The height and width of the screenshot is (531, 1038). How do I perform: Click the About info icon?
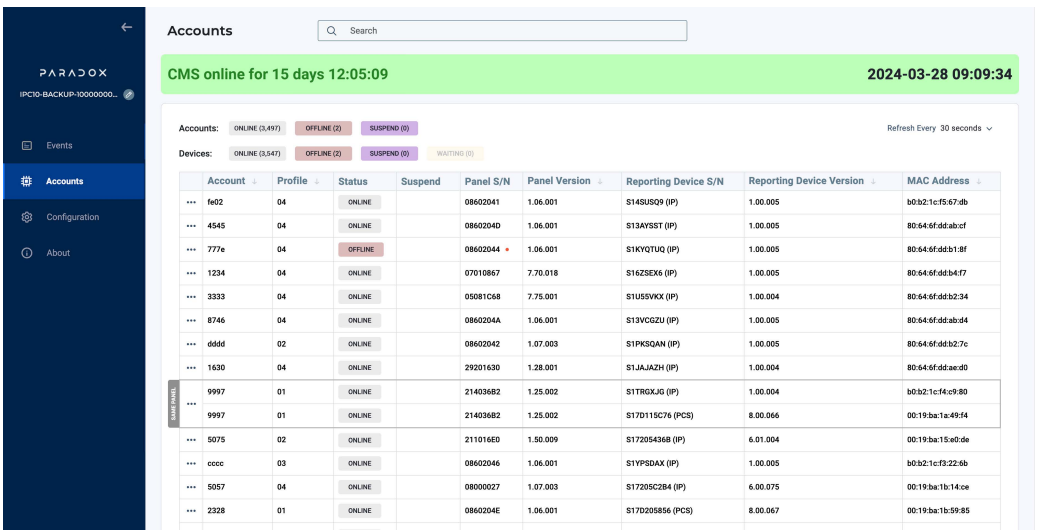click(29, 252)
